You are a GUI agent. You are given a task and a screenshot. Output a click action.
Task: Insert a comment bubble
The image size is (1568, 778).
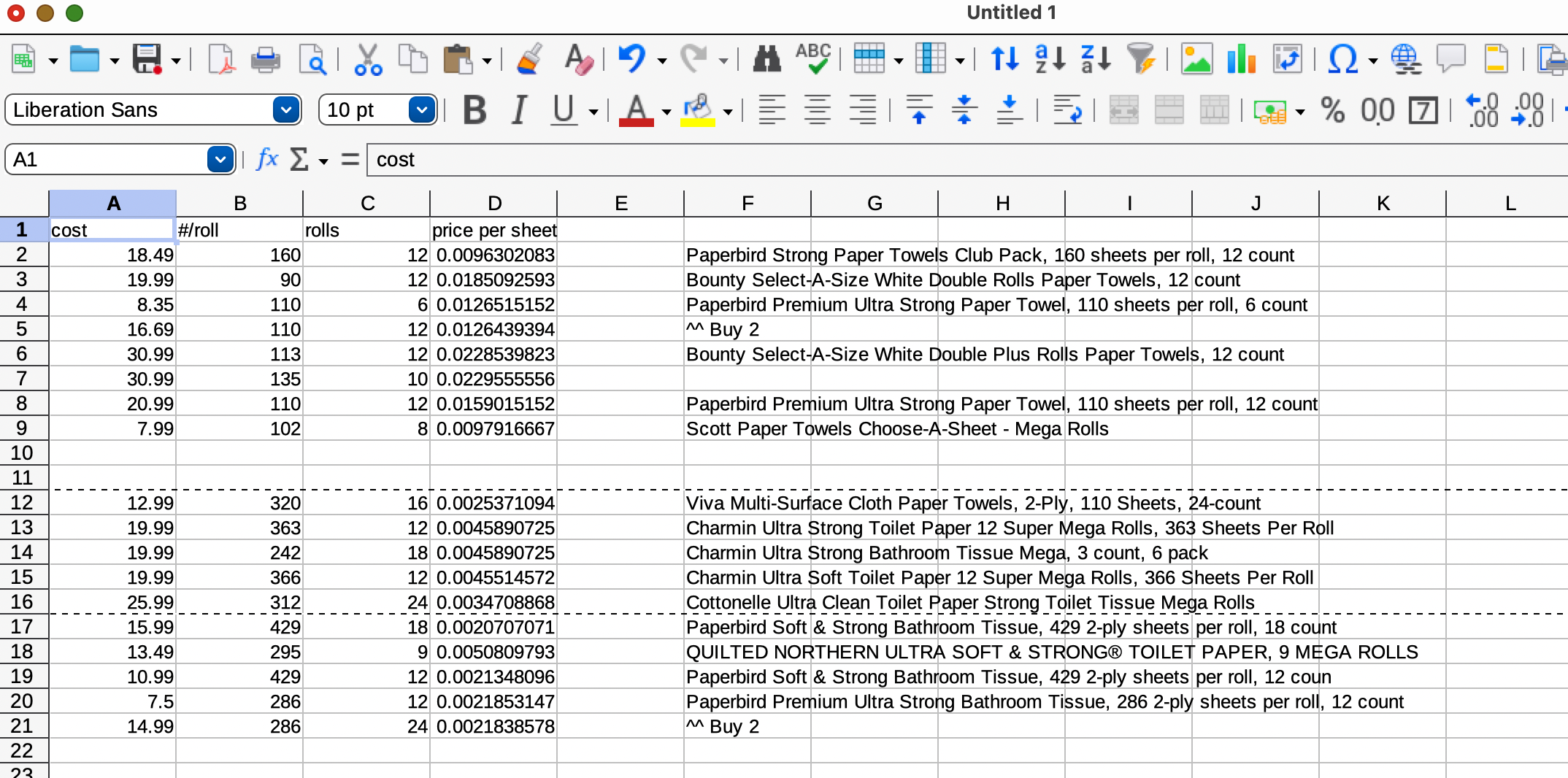1451,59
